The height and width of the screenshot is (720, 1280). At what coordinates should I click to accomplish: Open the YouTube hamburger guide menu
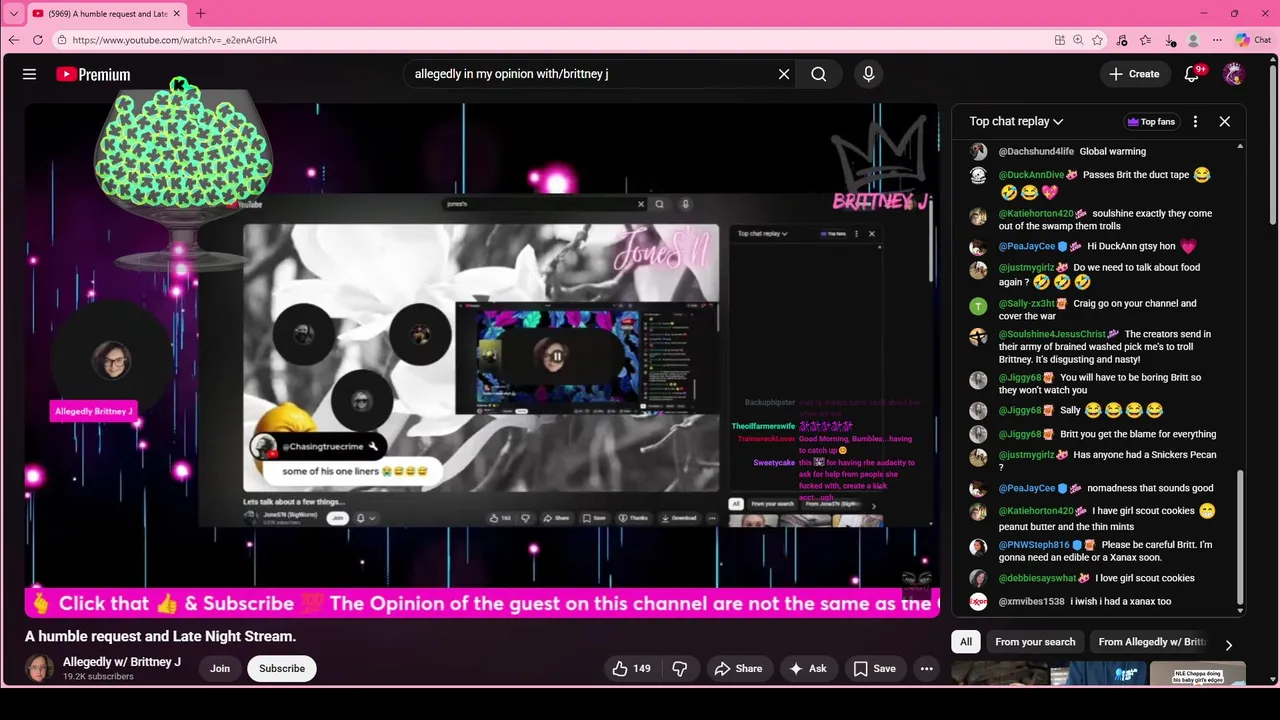point(29,74)
